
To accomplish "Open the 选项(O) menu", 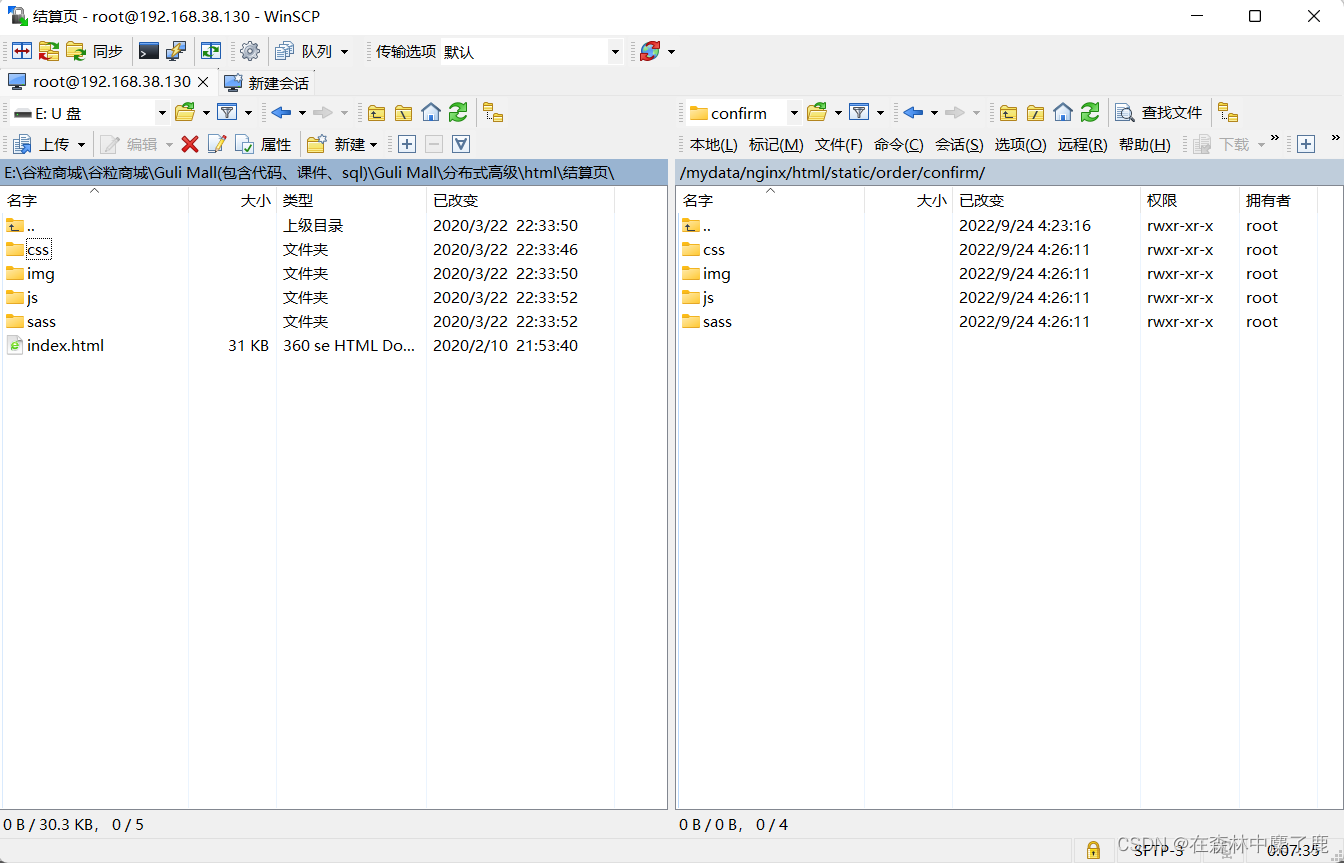I will tap(1020, 145).
